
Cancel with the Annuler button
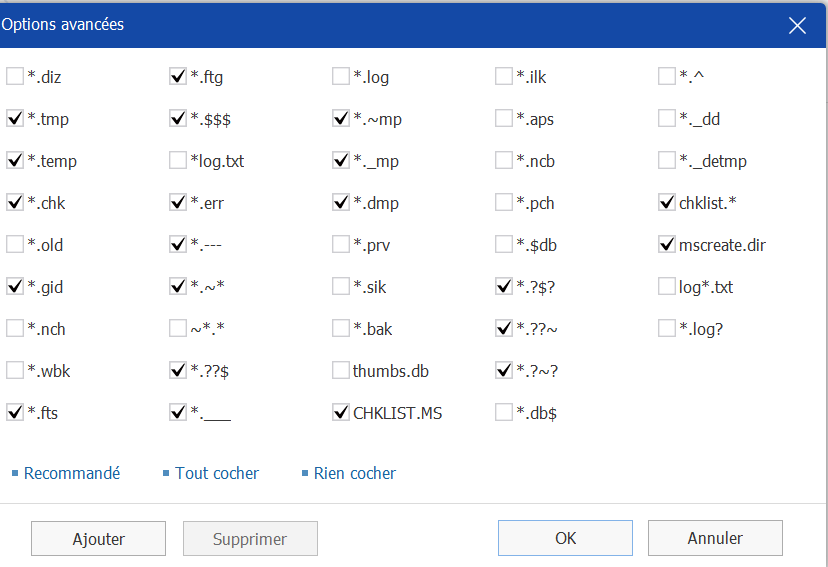tap(715, 538)
